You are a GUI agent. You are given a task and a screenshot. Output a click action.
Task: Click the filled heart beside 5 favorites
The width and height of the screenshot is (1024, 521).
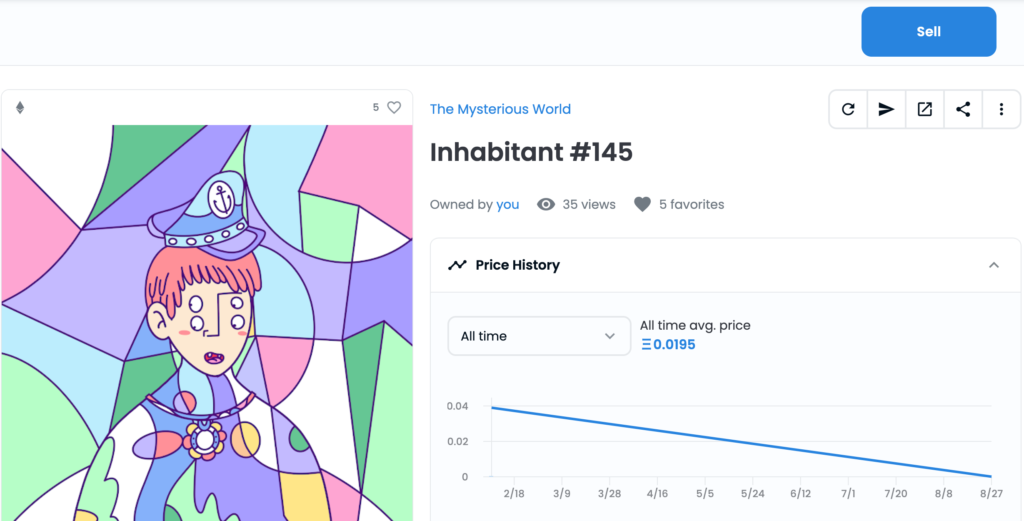pyautogui.click(x=643, y=204)
